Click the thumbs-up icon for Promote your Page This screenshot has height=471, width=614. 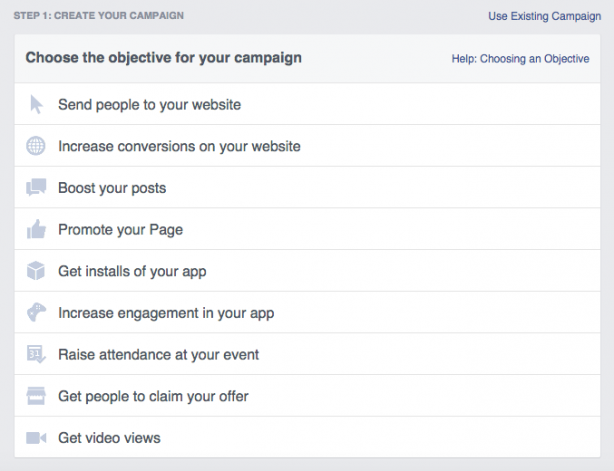pyautogui.click(x=36, y=229)
